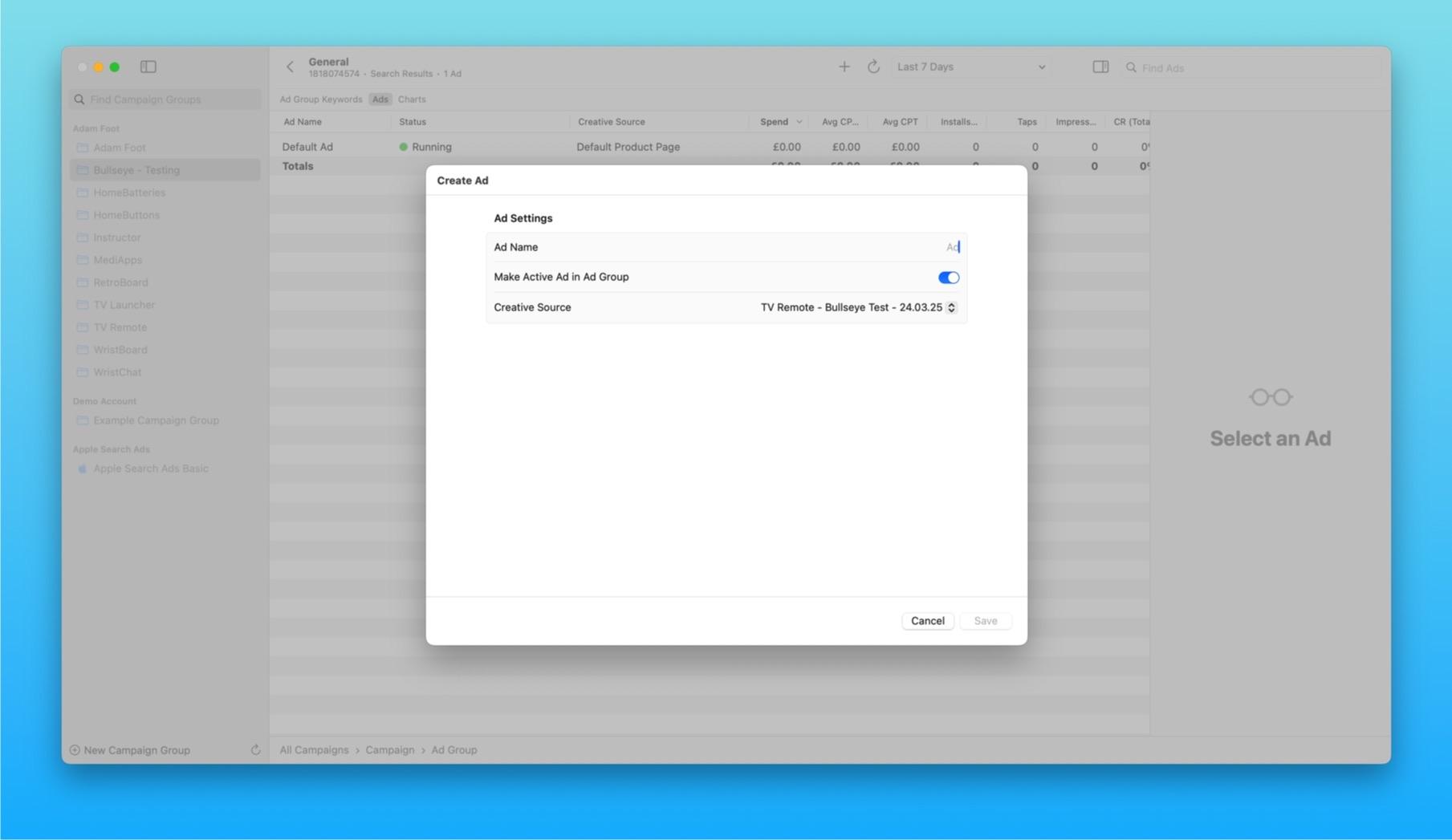Select RetroBoard campaign group

(165, 282)
